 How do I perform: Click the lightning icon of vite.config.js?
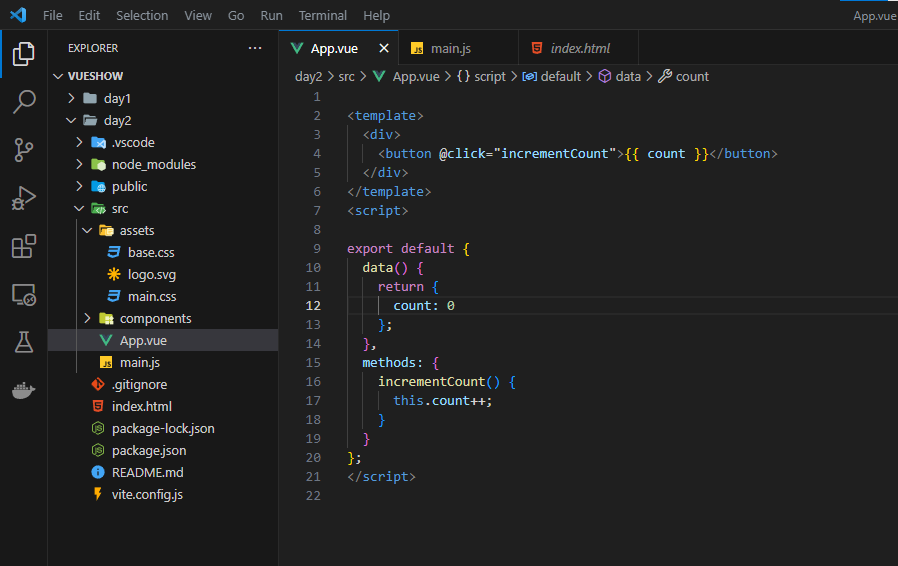tap(98, 494)
